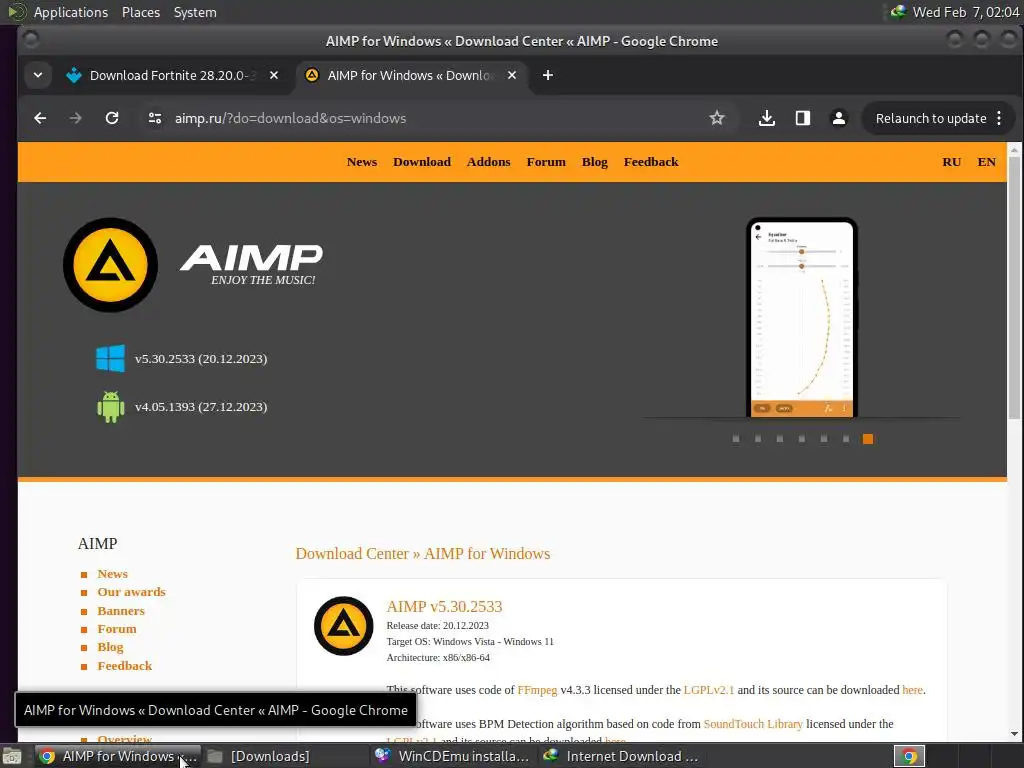Open Addons in the navbar
This screenshot has height=768, width=1024.
(488, 162)
